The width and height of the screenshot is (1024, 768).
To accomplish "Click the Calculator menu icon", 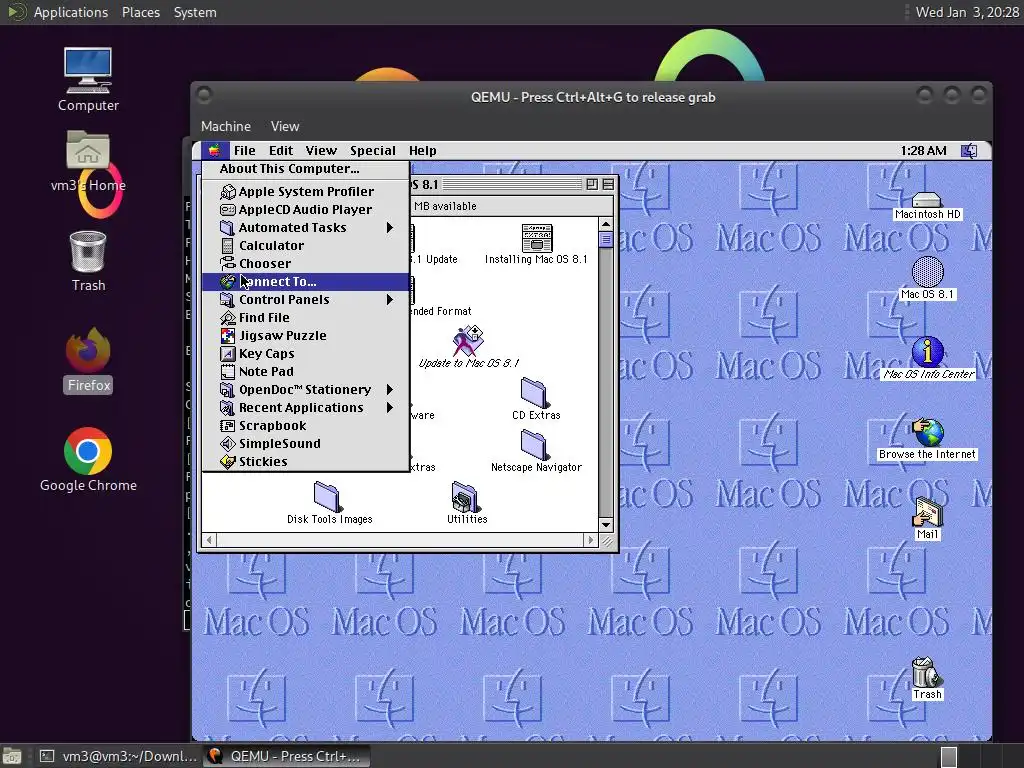I will (227, 246).
